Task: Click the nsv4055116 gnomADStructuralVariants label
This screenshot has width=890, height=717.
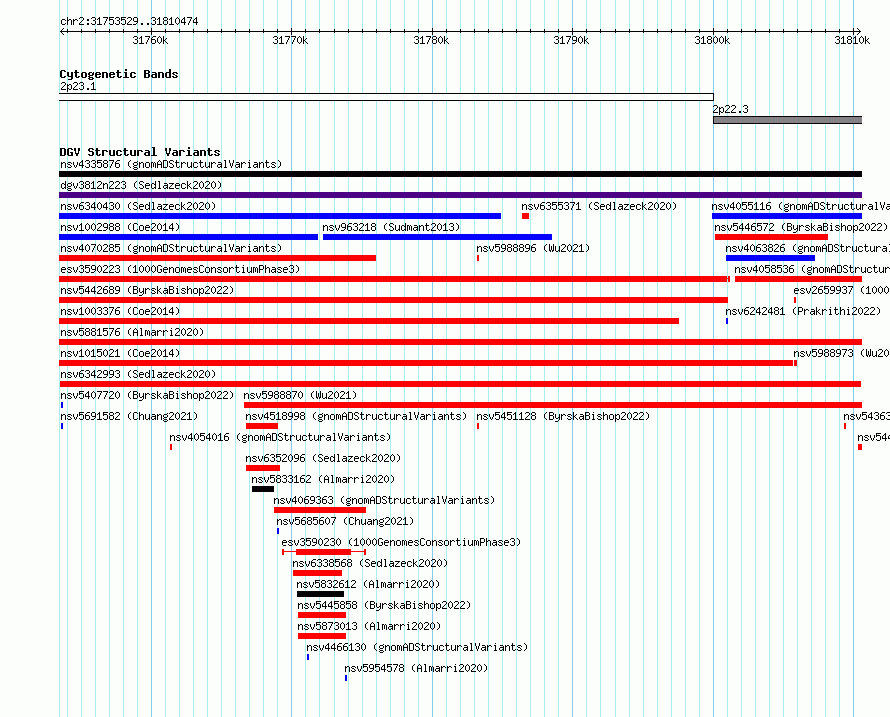Action: click(800, 207)
